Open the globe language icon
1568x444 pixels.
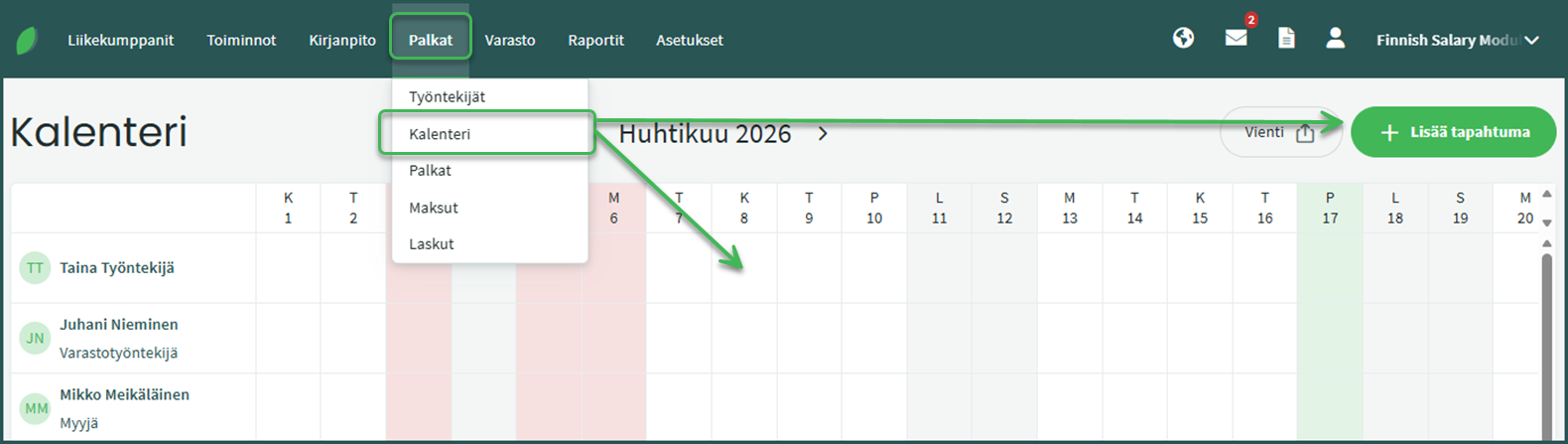(x=1183, y=39)
